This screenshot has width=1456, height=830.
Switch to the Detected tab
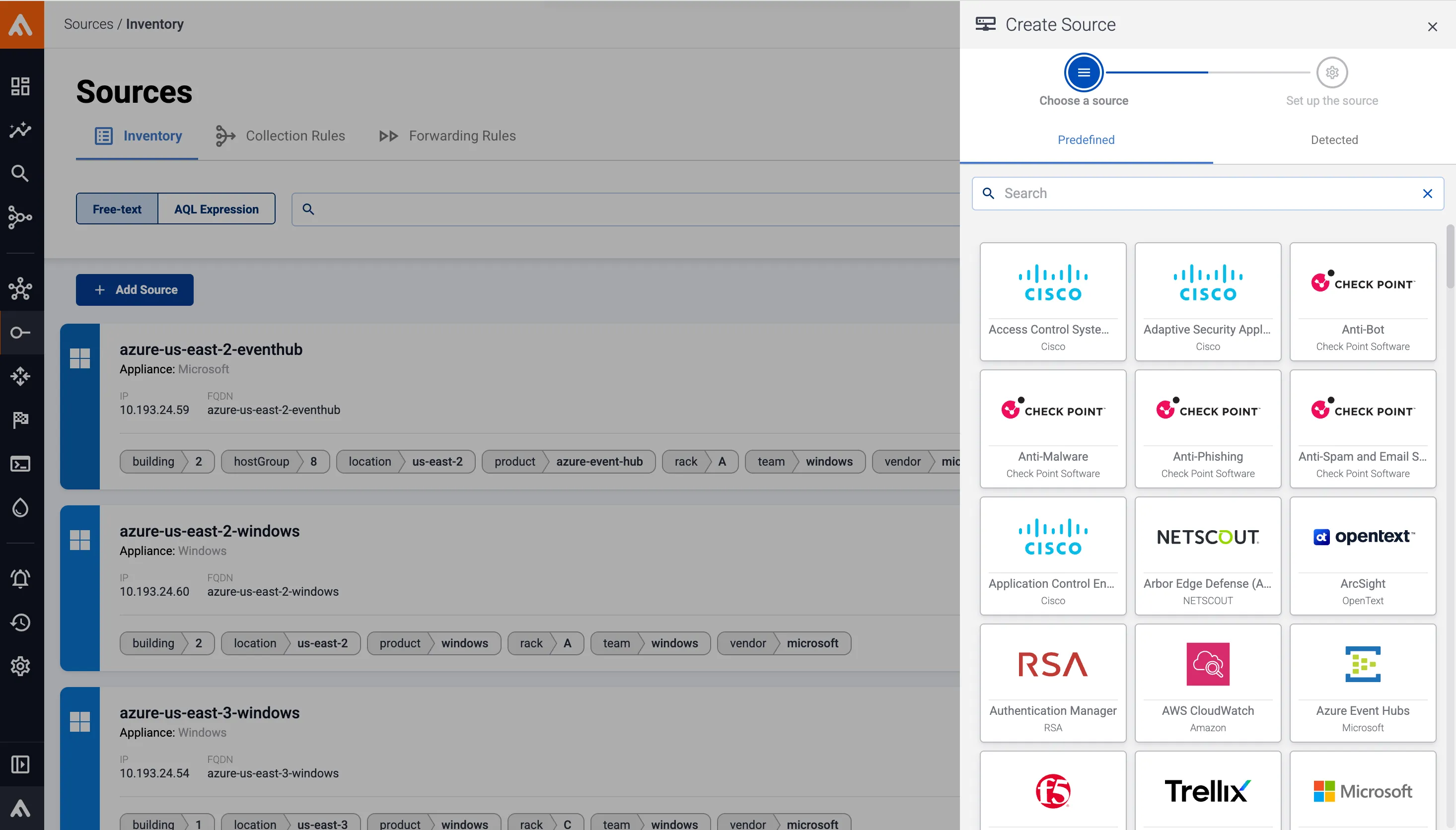pos(1333,140)
